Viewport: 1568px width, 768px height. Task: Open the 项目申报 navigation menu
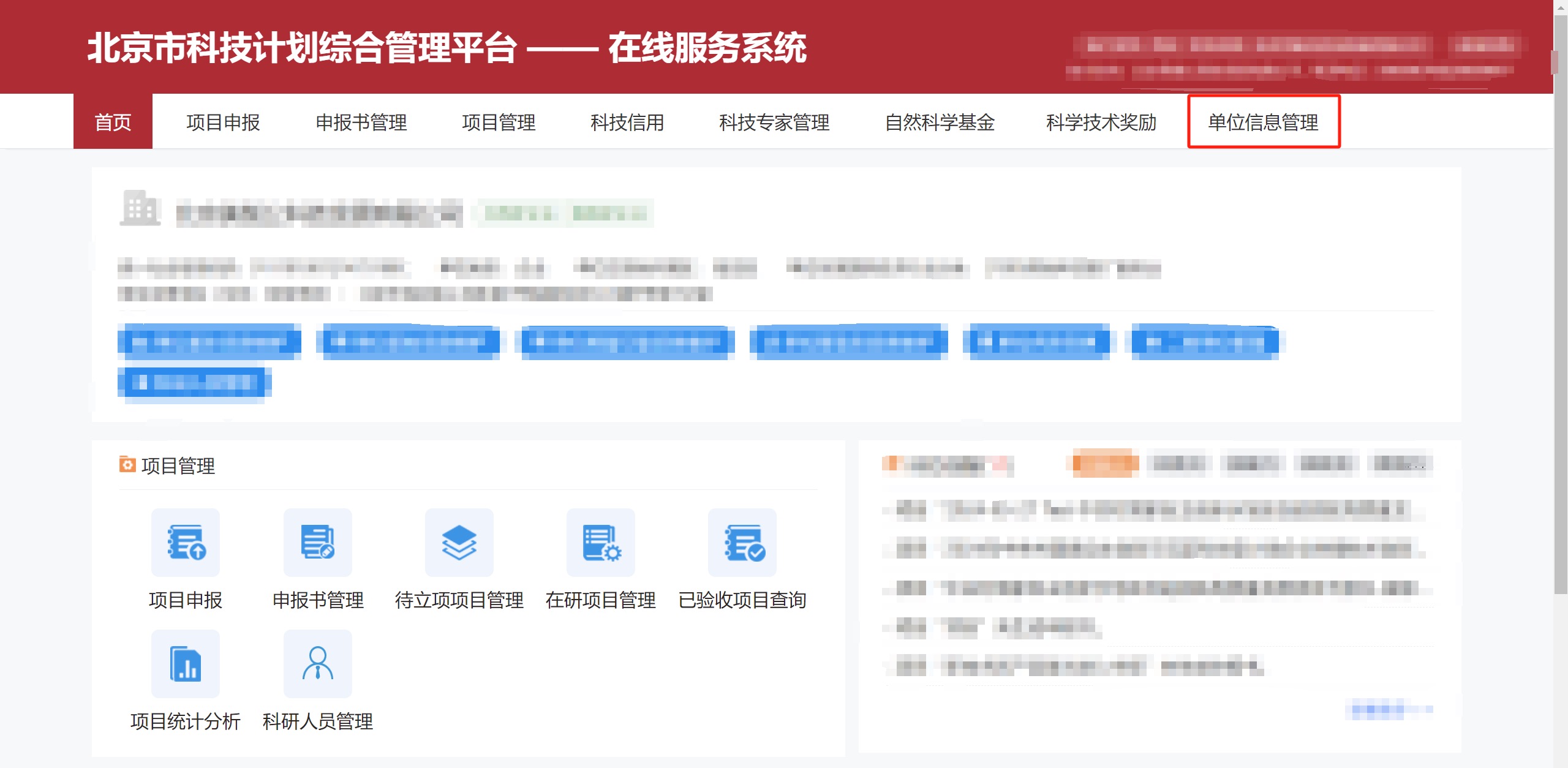[223, 122]
